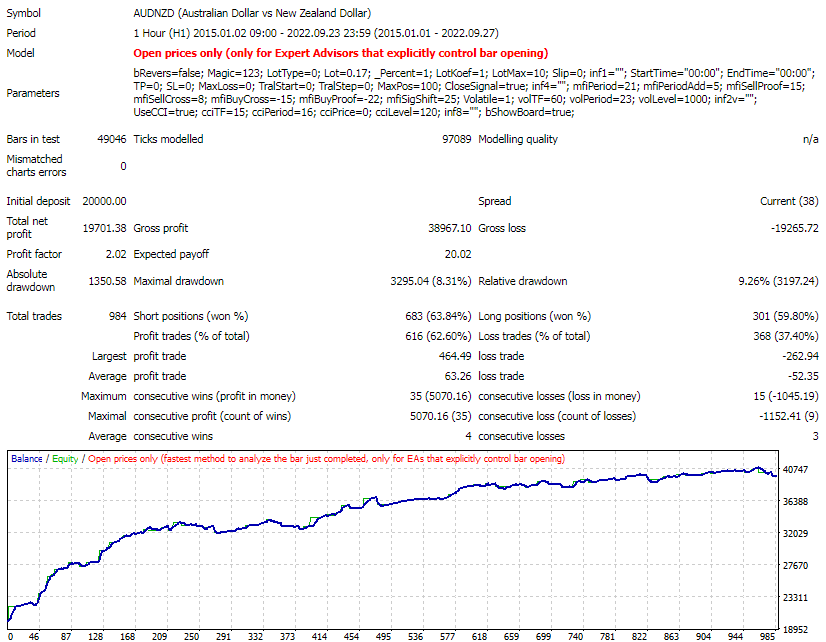The width and height of the screenshot is (826, 642).
Task: Click the chart y-axis label 36388
Action: pos(795,501)
